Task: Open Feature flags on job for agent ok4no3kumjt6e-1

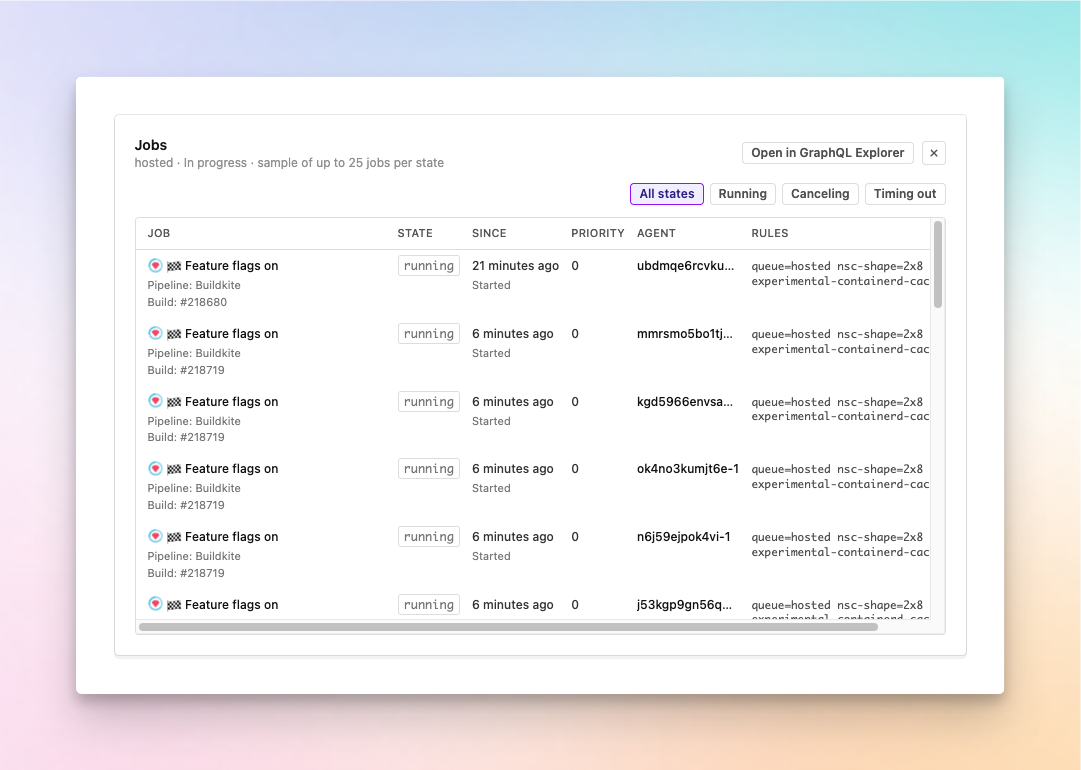Action: (232, 469)
